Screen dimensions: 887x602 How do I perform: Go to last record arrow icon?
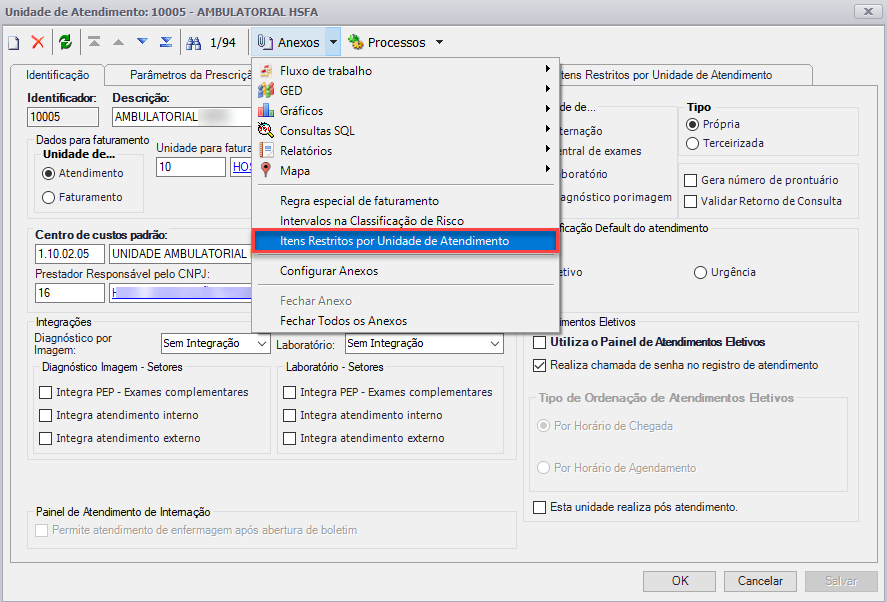pos(166,42)
